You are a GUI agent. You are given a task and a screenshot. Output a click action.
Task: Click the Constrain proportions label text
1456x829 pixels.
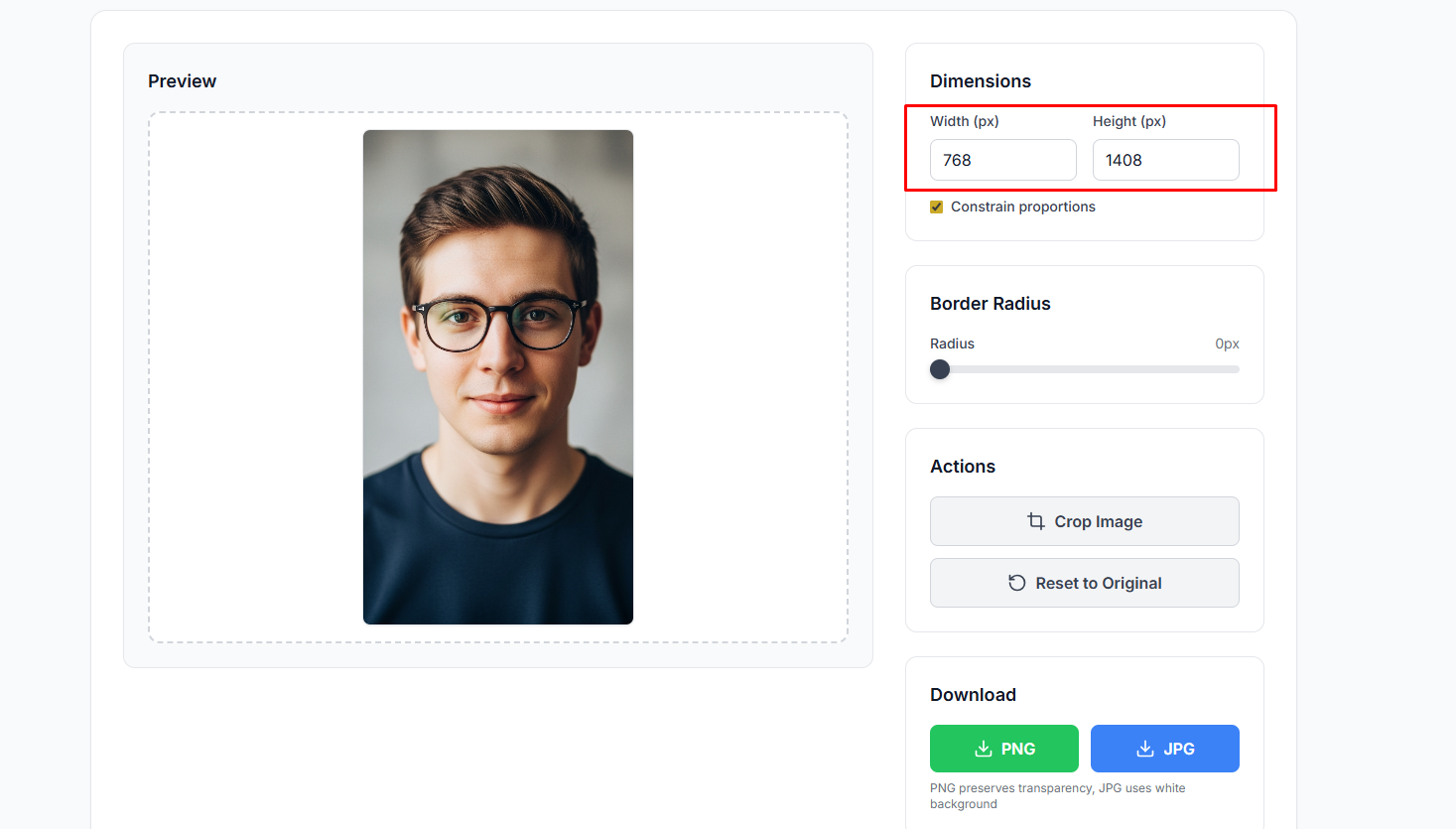click(x=1022, y=207)
